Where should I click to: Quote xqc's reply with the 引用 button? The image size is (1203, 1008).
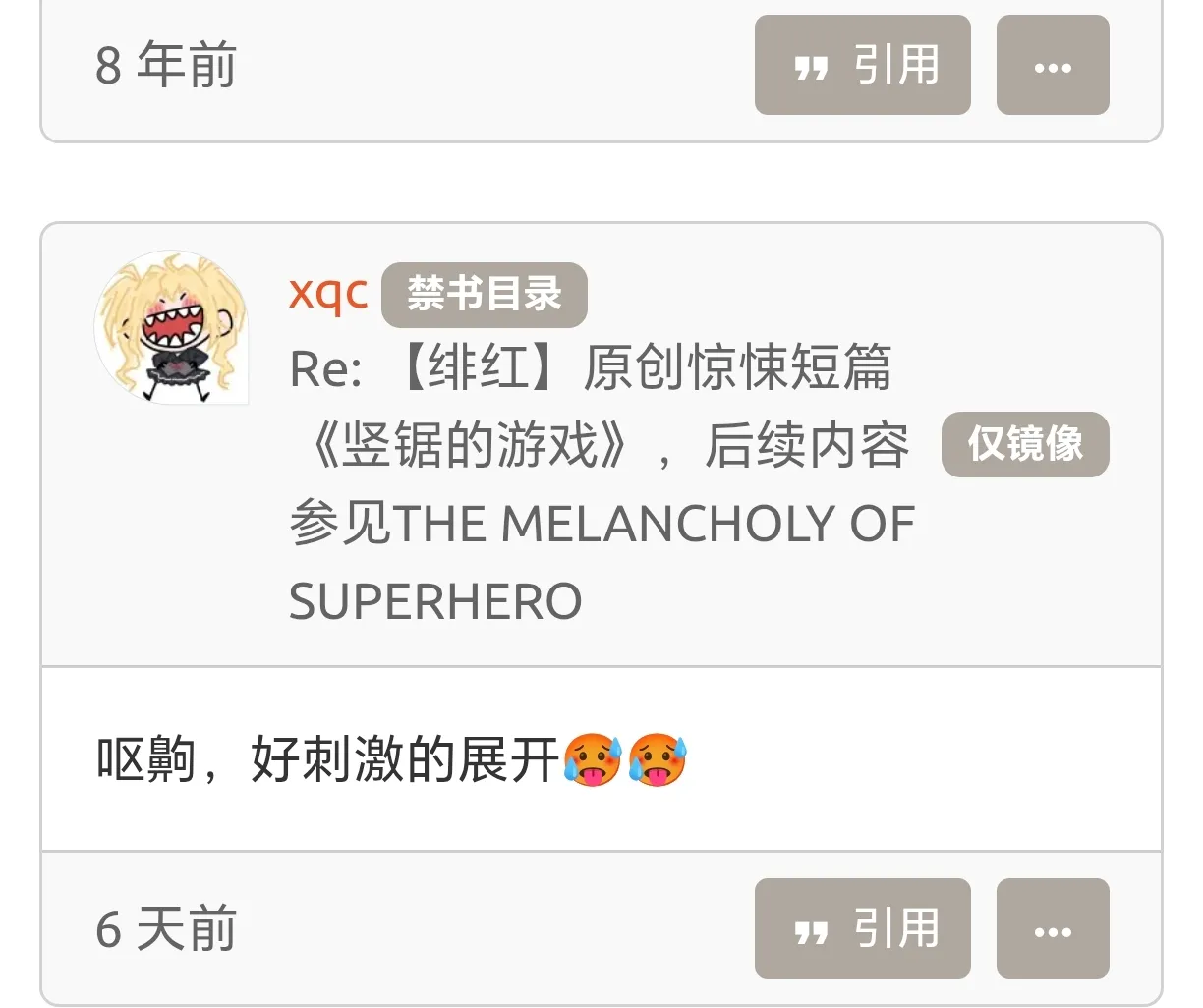coord(862,928)
